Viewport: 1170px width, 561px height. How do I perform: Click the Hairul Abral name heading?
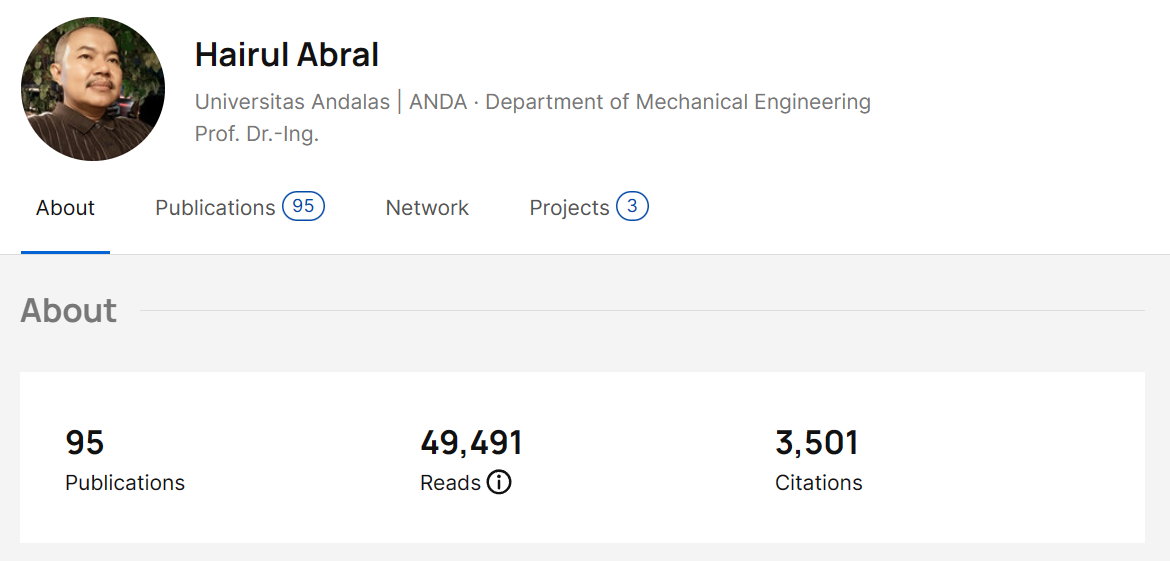click(287, 55)
